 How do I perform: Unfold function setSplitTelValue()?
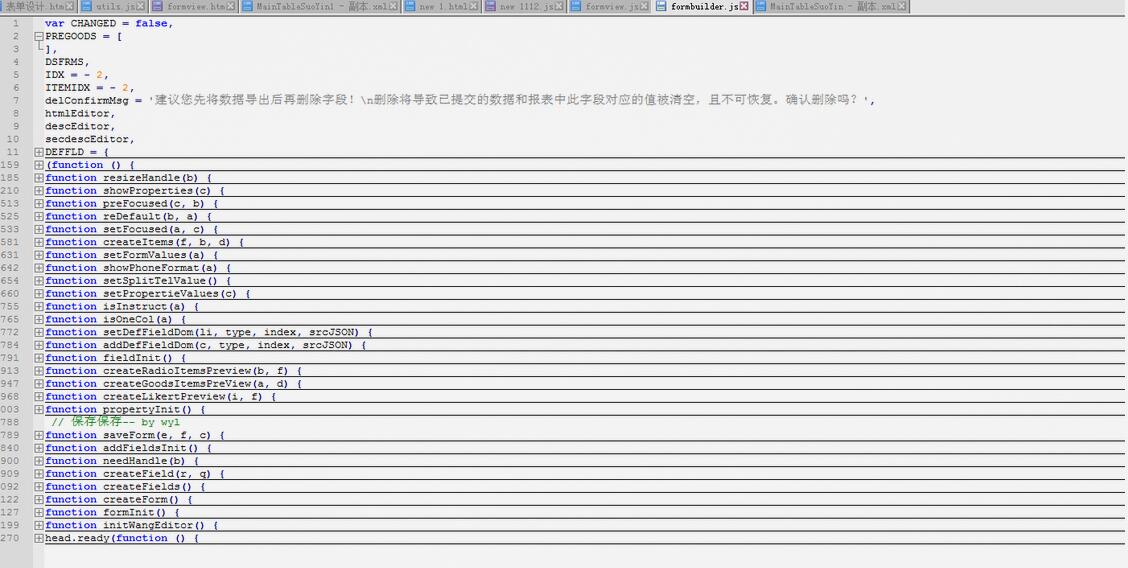[39, 280]
